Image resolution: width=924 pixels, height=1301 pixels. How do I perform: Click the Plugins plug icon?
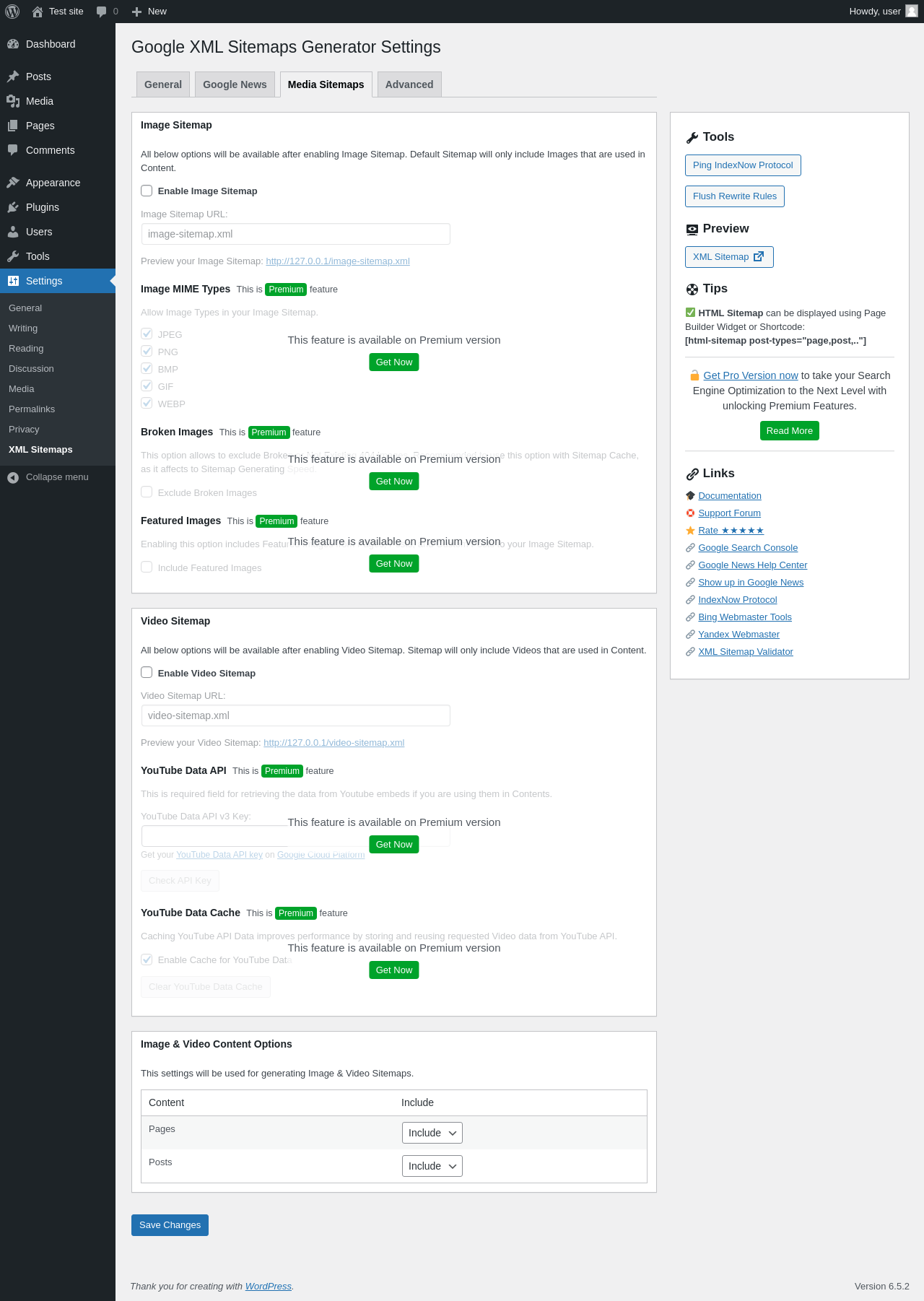[x=13, y=207]
